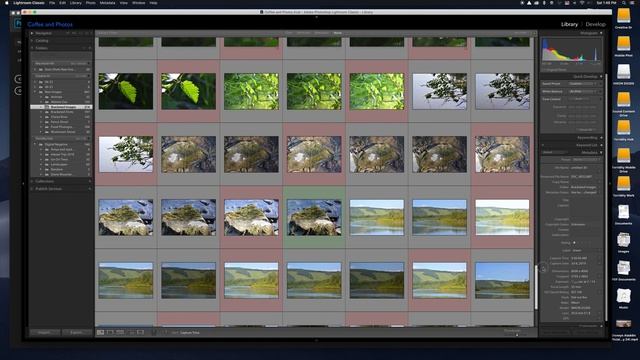This screenshot has height=360, width=640.
Task: Open the Music stack on desktop
Action: point(623,296)
